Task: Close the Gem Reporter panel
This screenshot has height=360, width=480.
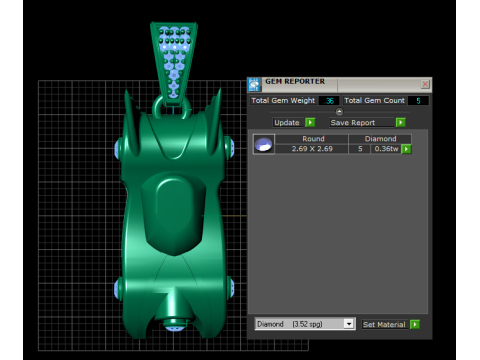Action: pos(425,84)
